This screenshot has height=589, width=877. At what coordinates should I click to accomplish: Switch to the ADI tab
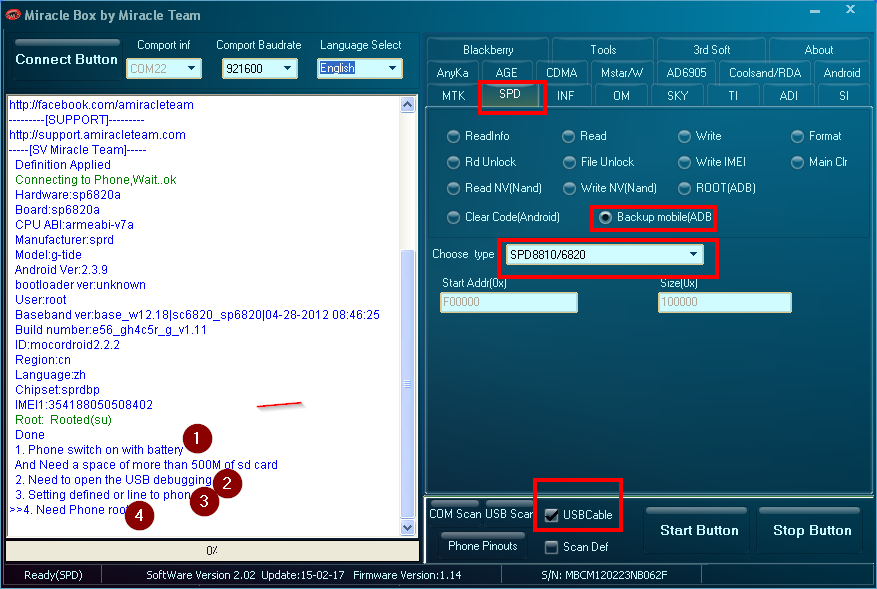pyautogui.click(x=788, y=96)
